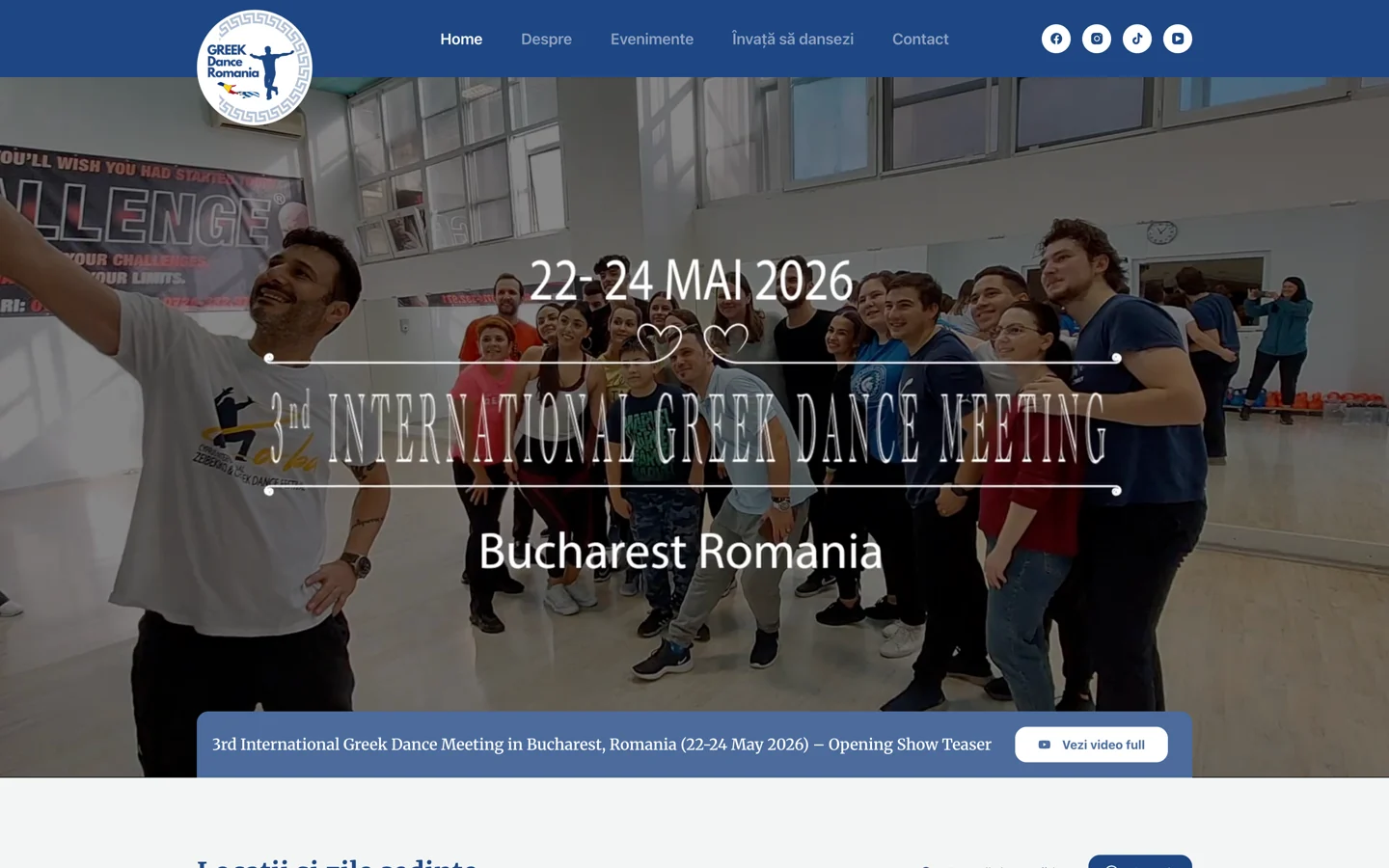The image size is (1389, 868).
Task: Open the TikTok social icon
Action: tap(1137, 39)
